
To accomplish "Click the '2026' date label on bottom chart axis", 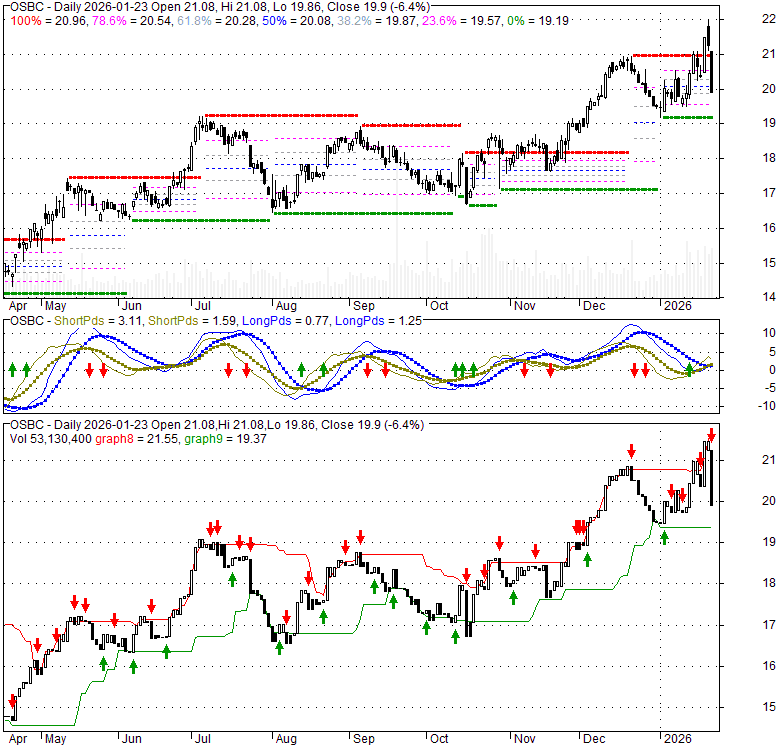I will coord(678,739).
